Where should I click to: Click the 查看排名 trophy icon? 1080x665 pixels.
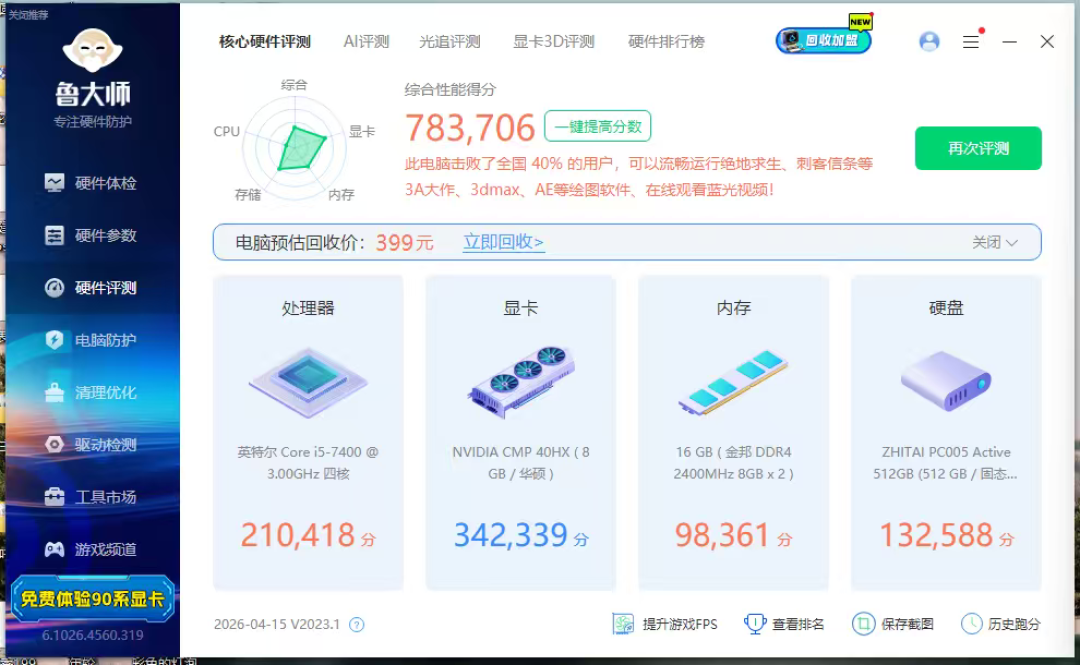click(x=755, y=624)
